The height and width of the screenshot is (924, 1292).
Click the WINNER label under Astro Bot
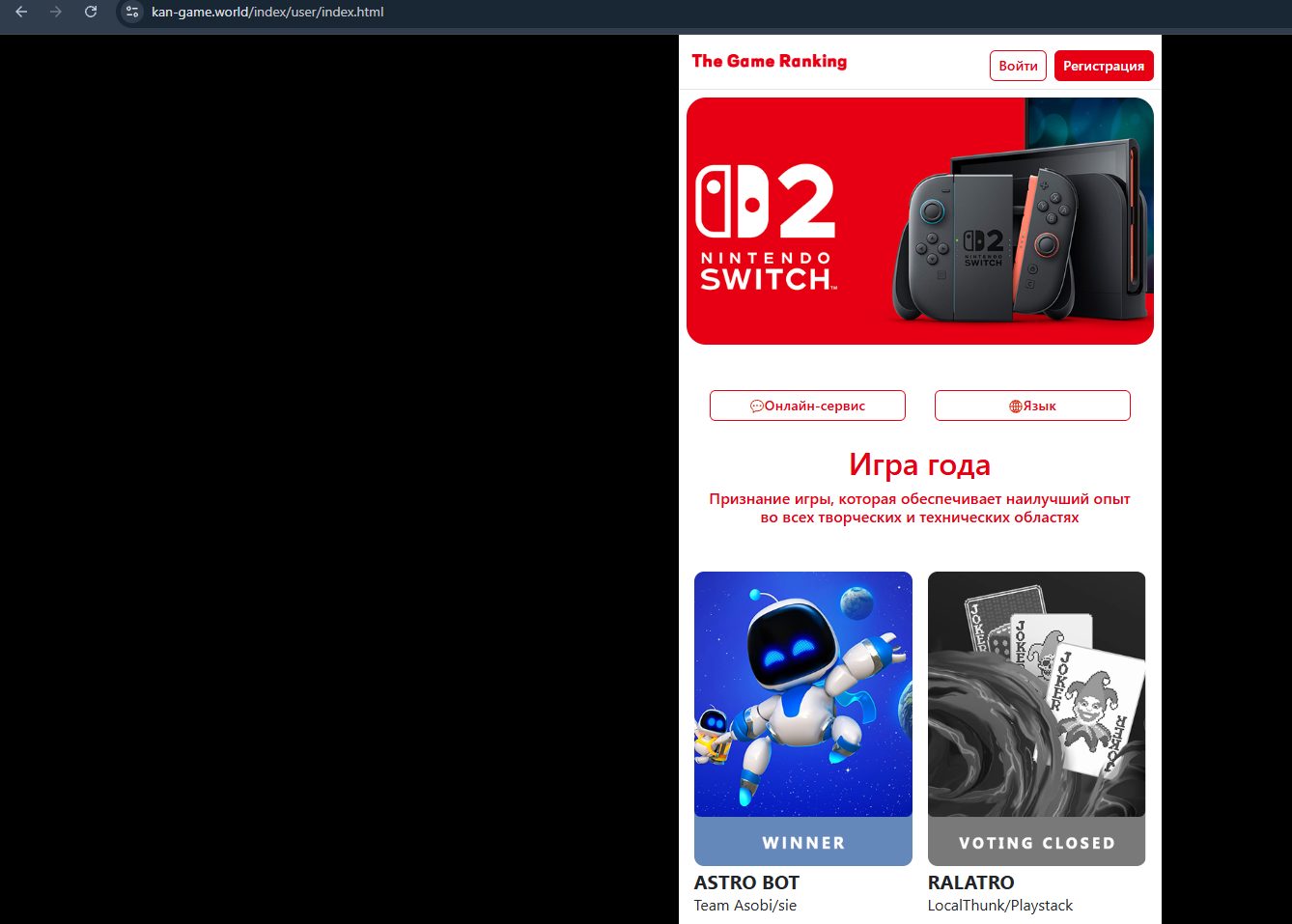pyautogui.click(x=803, y=843)
